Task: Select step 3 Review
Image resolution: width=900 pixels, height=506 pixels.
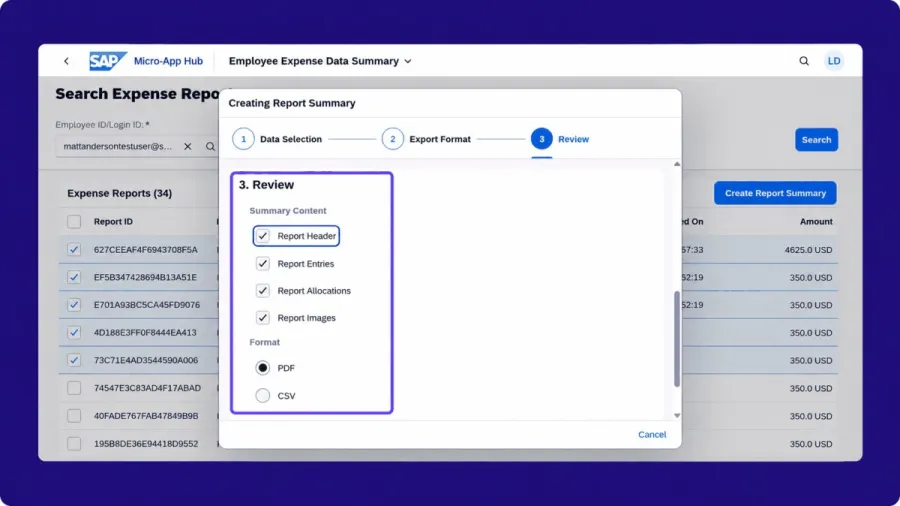Action: (x=560, y=139)
